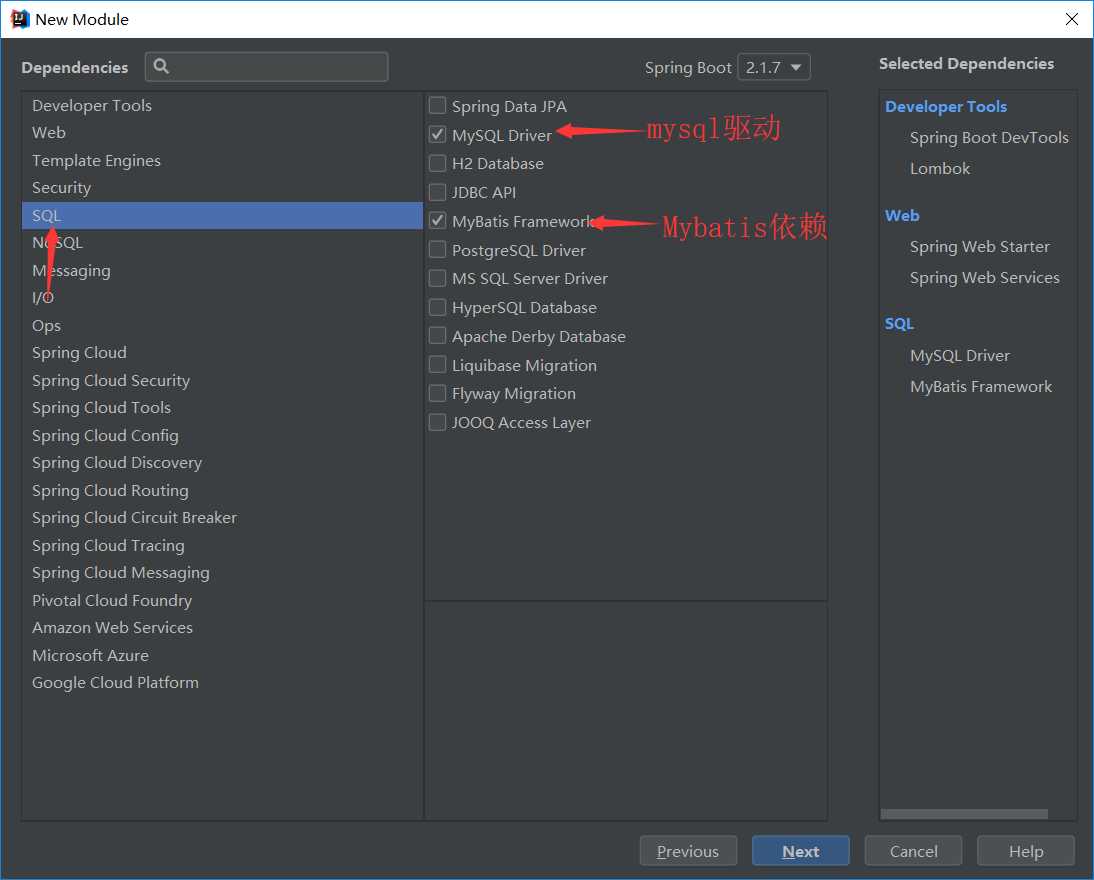Go back with the Previous button
1094x880 pixels.
(688, 851)
